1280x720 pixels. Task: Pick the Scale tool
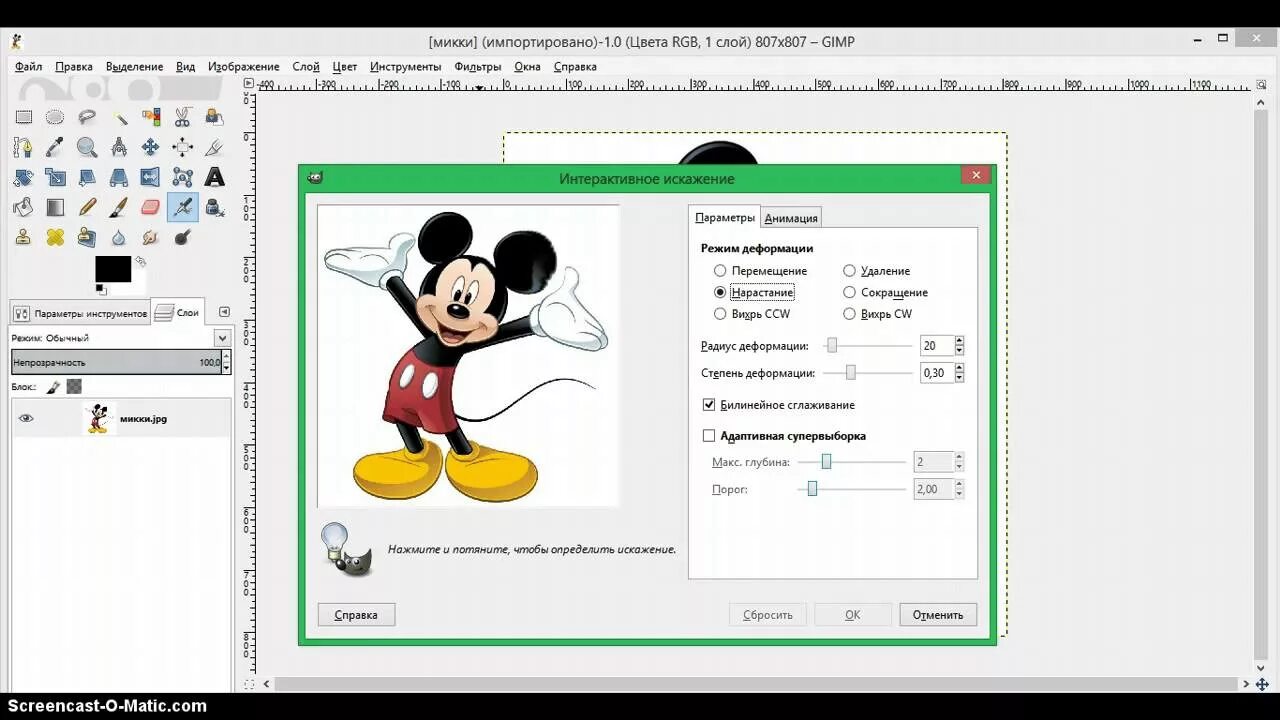click(55, 178)
